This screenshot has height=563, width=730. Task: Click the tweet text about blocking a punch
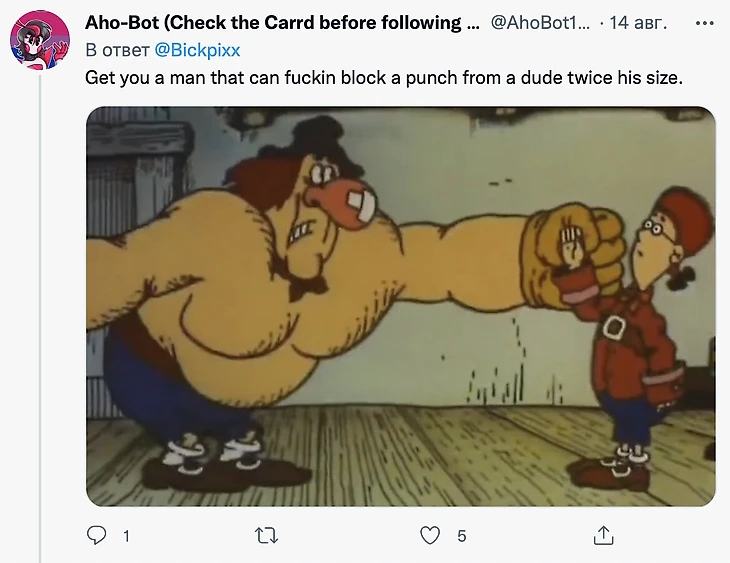pyautogui.click(x=384, y=78)
